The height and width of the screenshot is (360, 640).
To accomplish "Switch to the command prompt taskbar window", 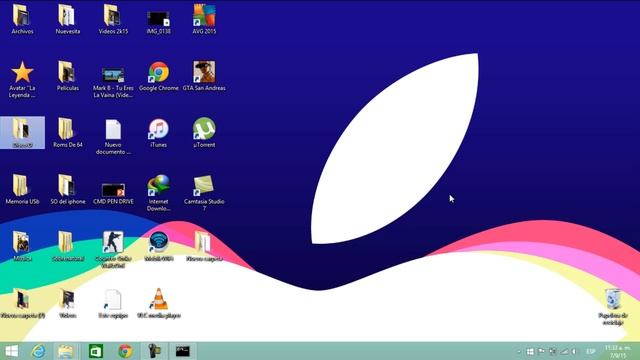I will [182, 351].
